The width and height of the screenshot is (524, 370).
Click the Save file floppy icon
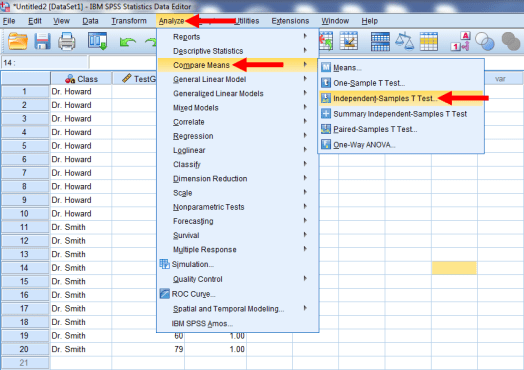click(x=42, y=41)
